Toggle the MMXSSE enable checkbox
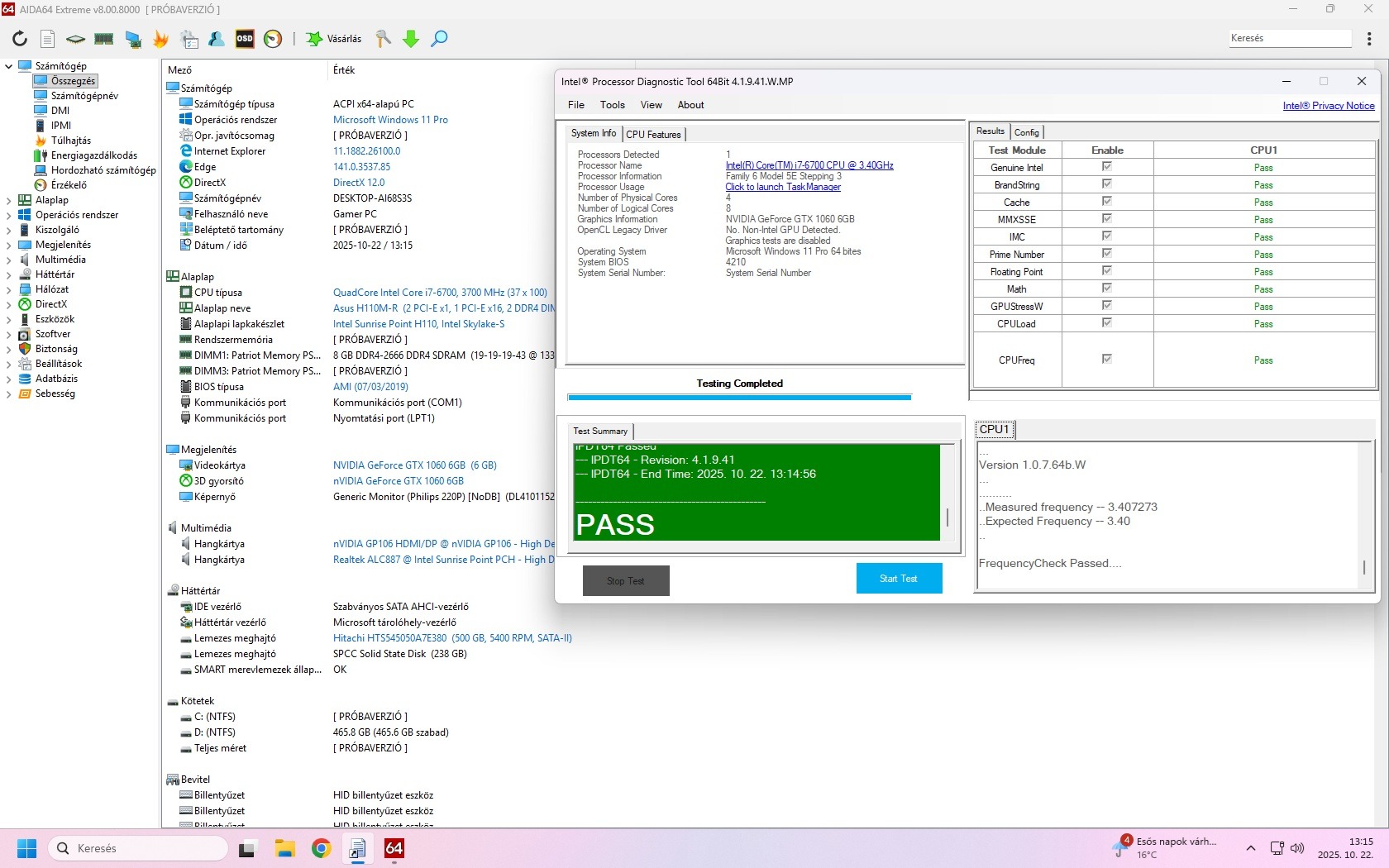The width and height of the screenshot is (1389, 868). pos(1107,219)
